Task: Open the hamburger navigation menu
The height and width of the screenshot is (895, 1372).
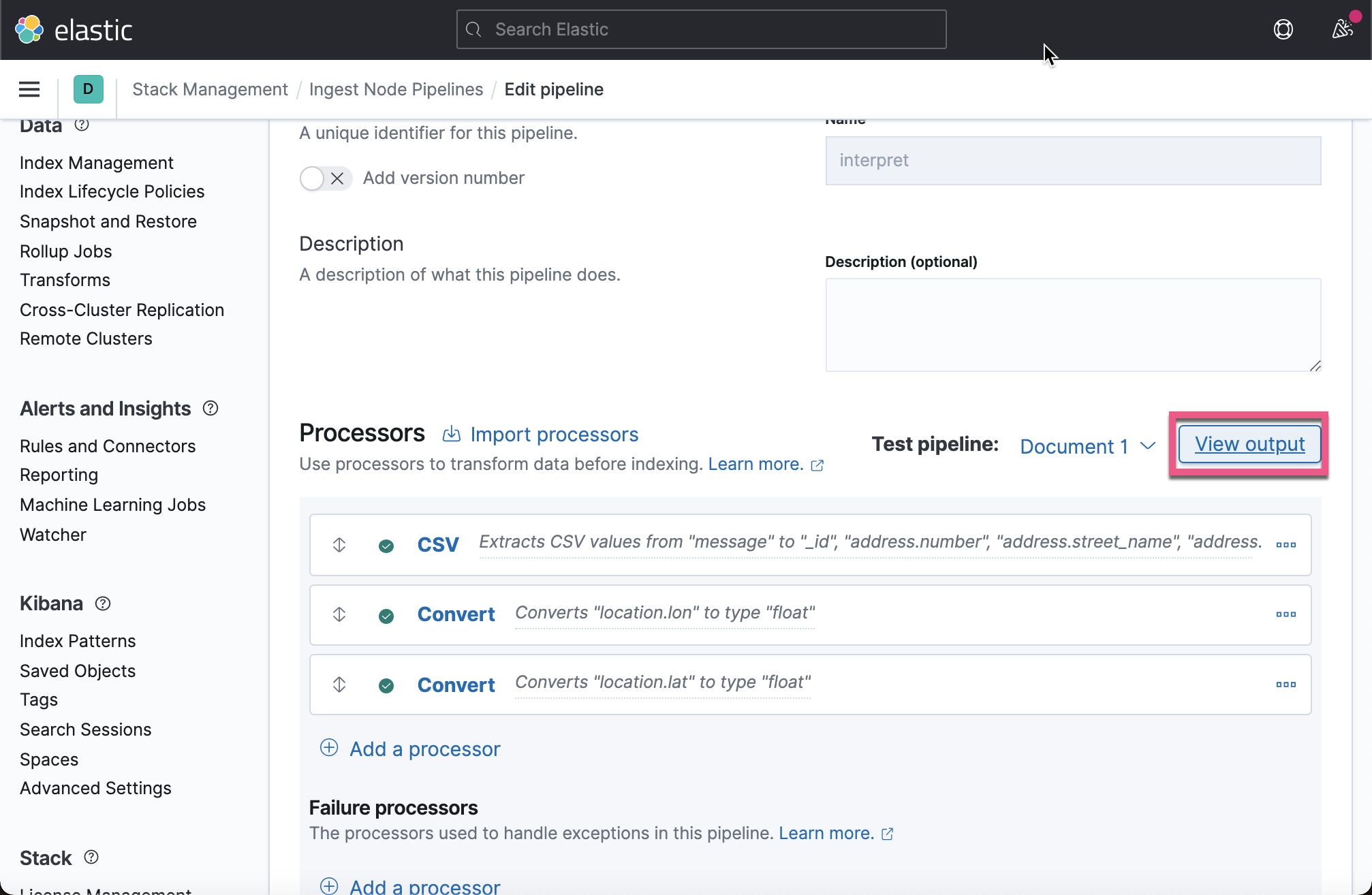Action: point(29,89)
